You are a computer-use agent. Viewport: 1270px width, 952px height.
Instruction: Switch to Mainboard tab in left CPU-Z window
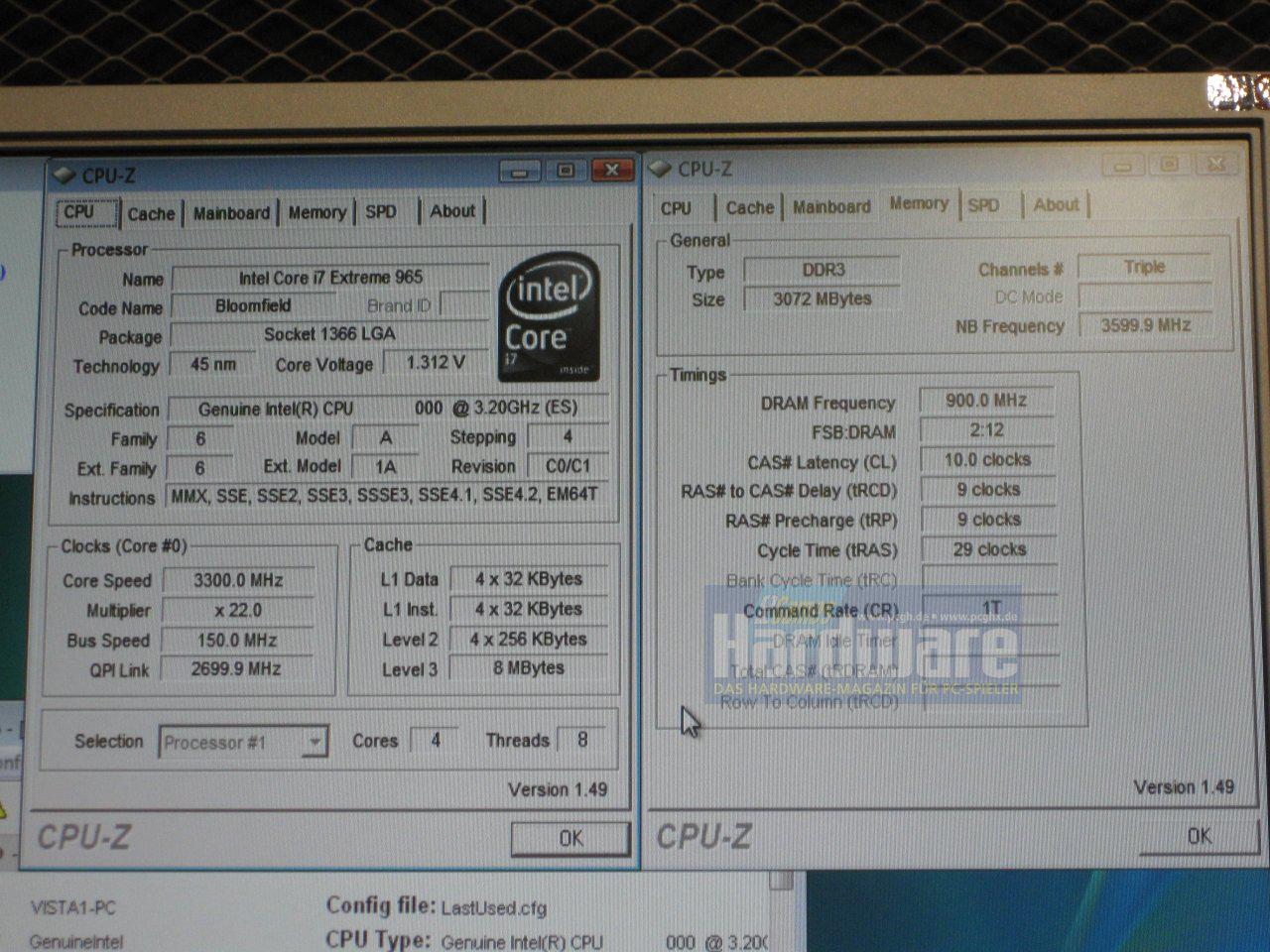[x=231, y=213]
